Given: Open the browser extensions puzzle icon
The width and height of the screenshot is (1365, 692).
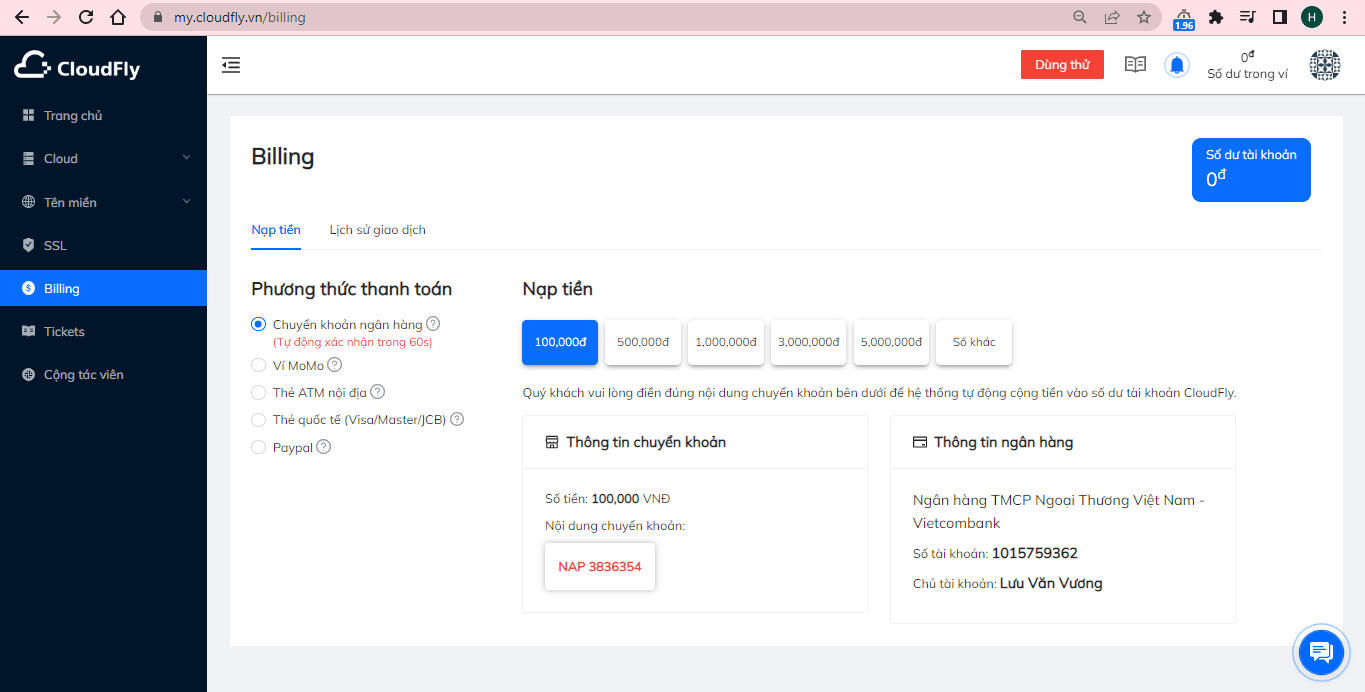Looking at the screenshot, I should pyautogui.click(x=1216, y=17).
